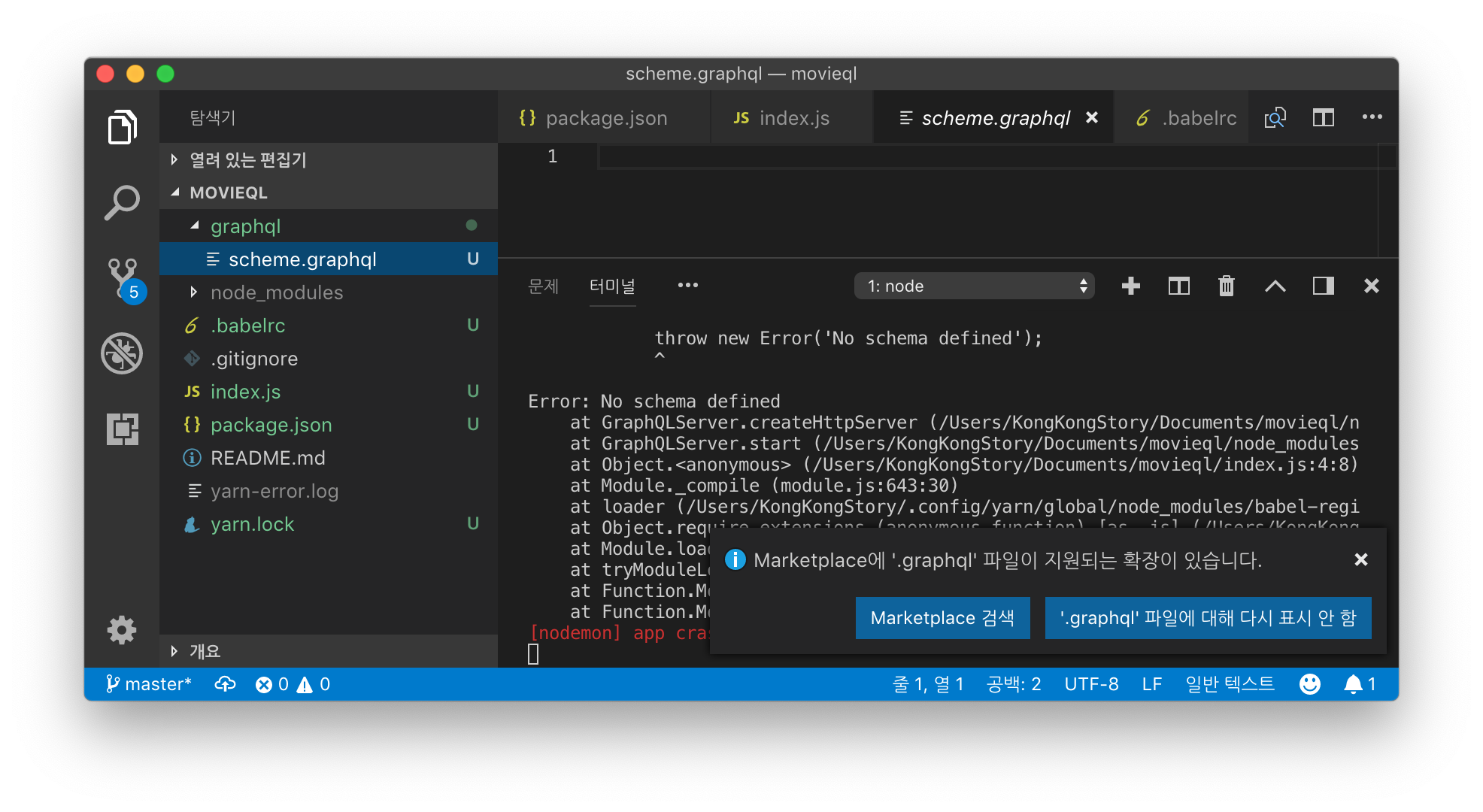Kill terminal with the trash icon

pos(1226,286)
